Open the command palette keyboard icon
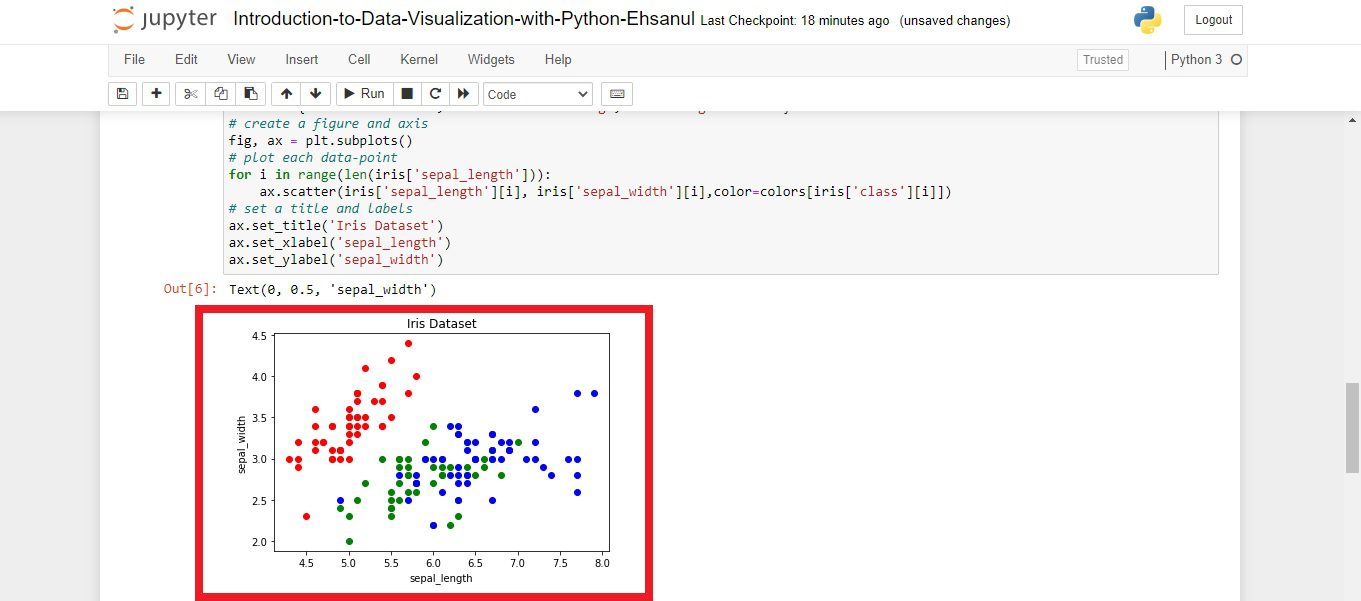 pos(616,93)
